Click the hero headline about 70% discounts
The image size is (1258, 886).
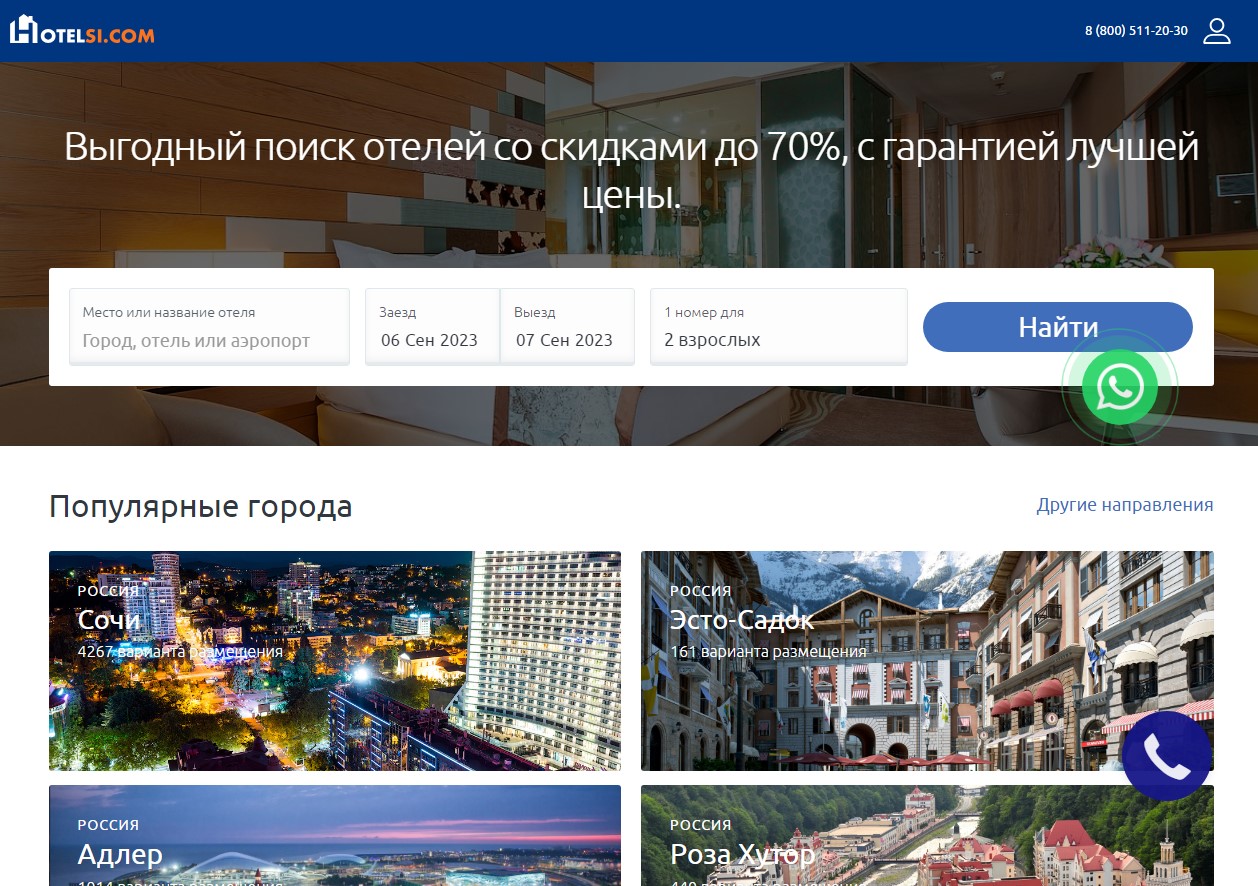click(631, 172)
